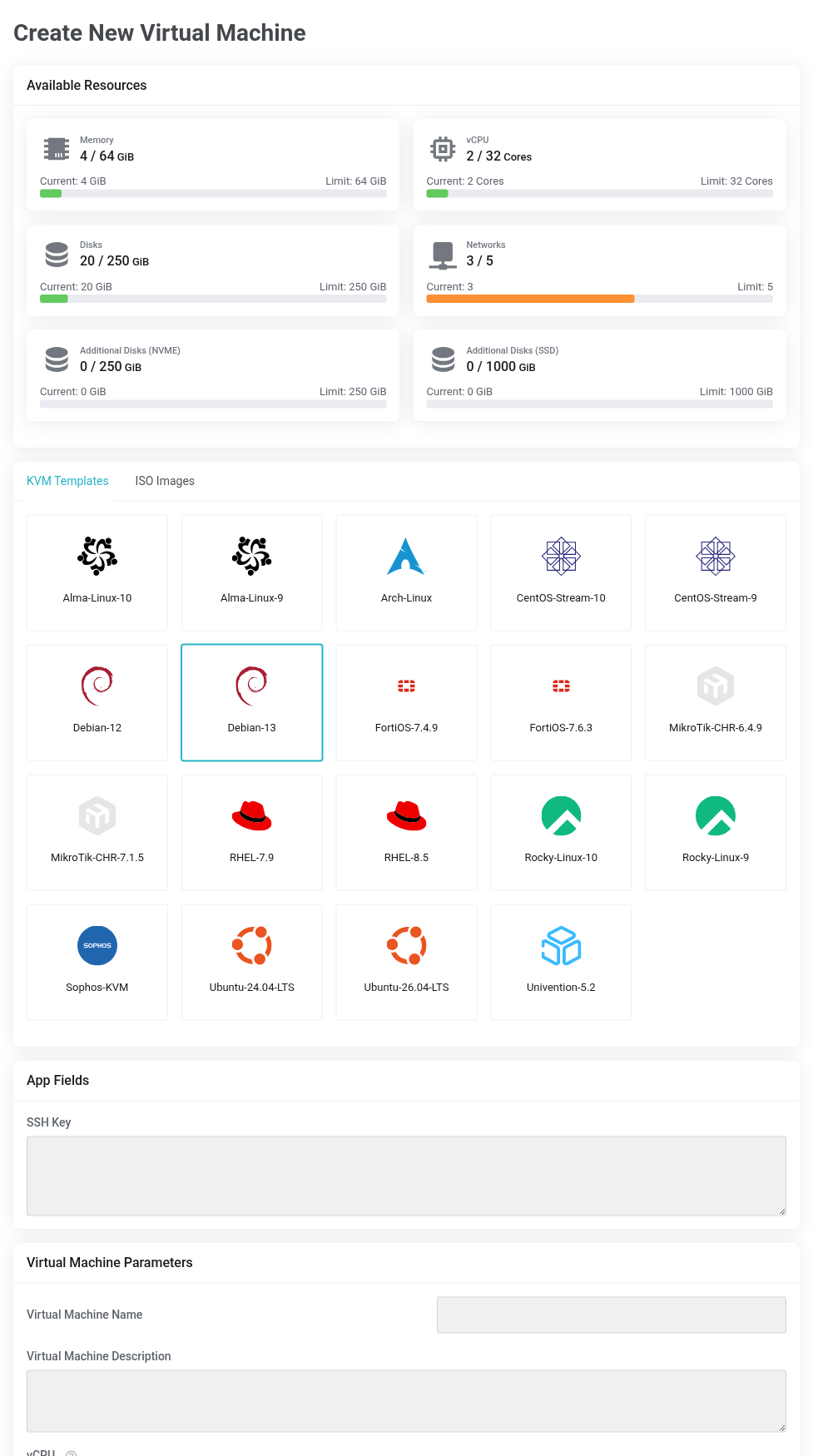Select the RHEL-7.9 red hat icon
Viewport: 813px width, 1456px height.
coord(252,815)
